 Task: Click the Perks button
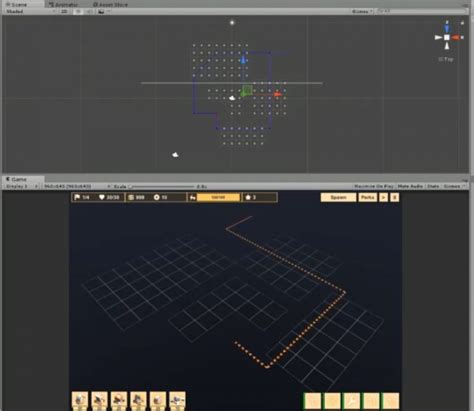point(367,197)
